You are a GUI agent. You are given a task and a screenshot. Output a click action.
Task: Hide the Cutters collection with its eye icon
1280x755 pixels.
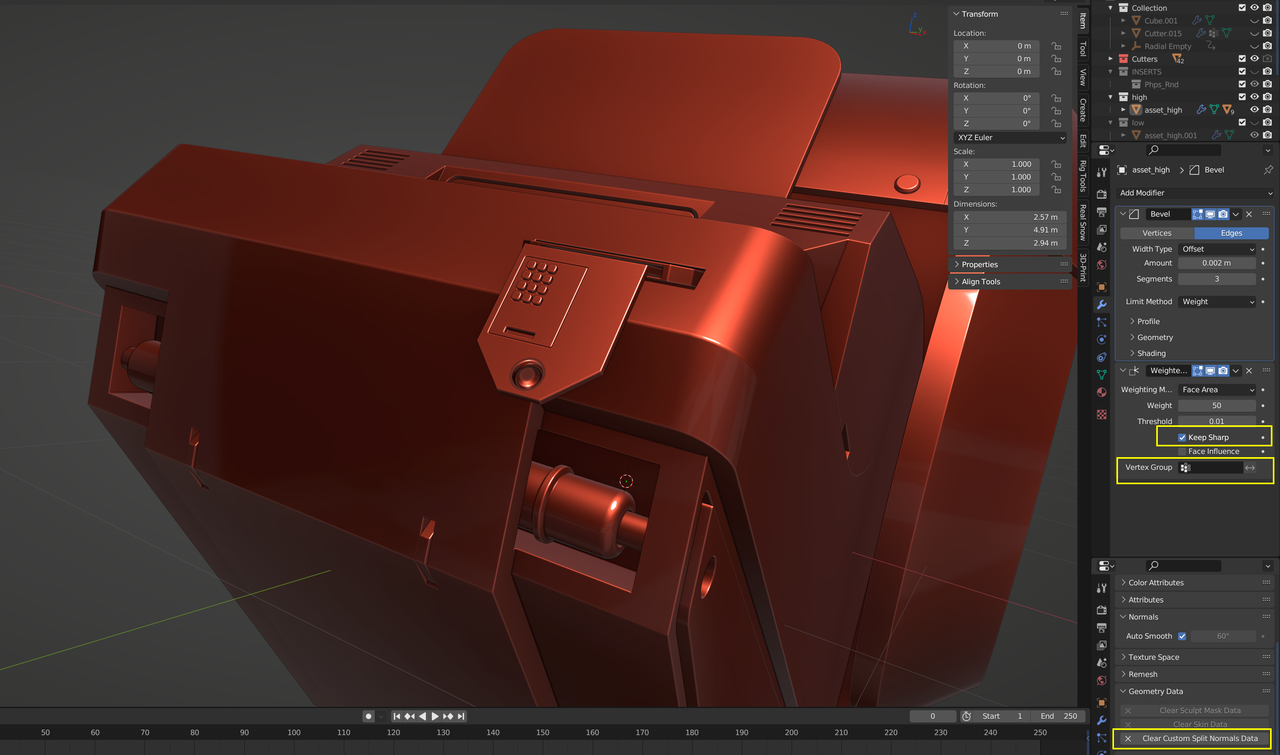click(1254, 59)
